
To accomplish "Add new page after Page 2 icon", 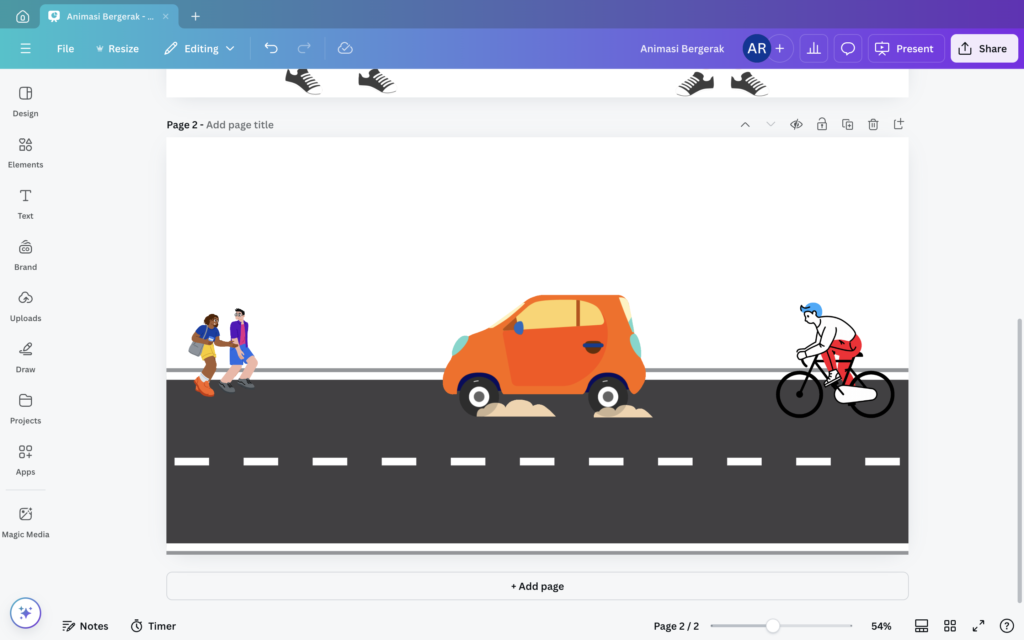I will pos(899,124).
